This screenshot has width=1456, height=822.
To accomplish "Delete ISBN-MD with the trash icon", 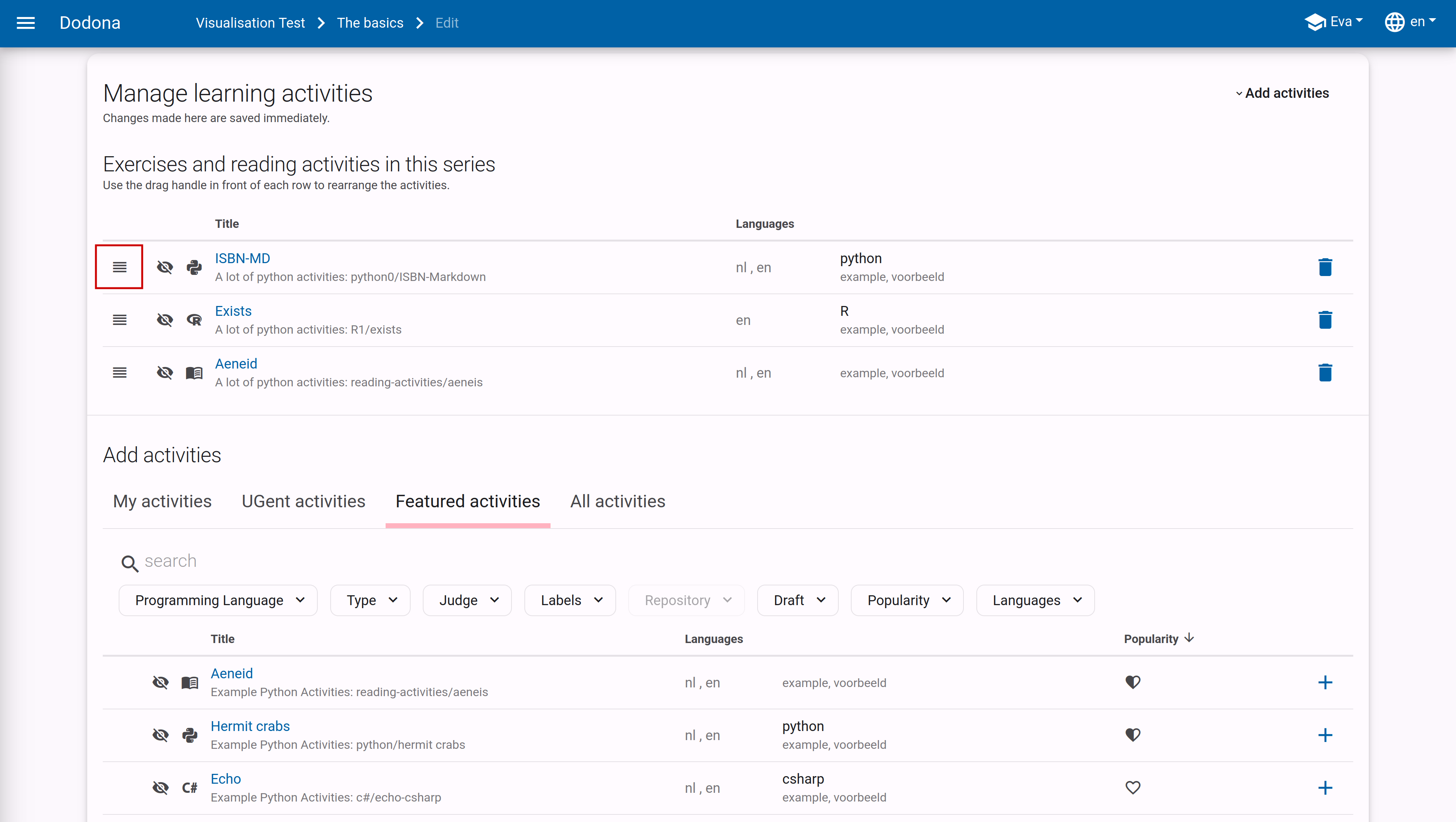I will [x=1325, y=267].
